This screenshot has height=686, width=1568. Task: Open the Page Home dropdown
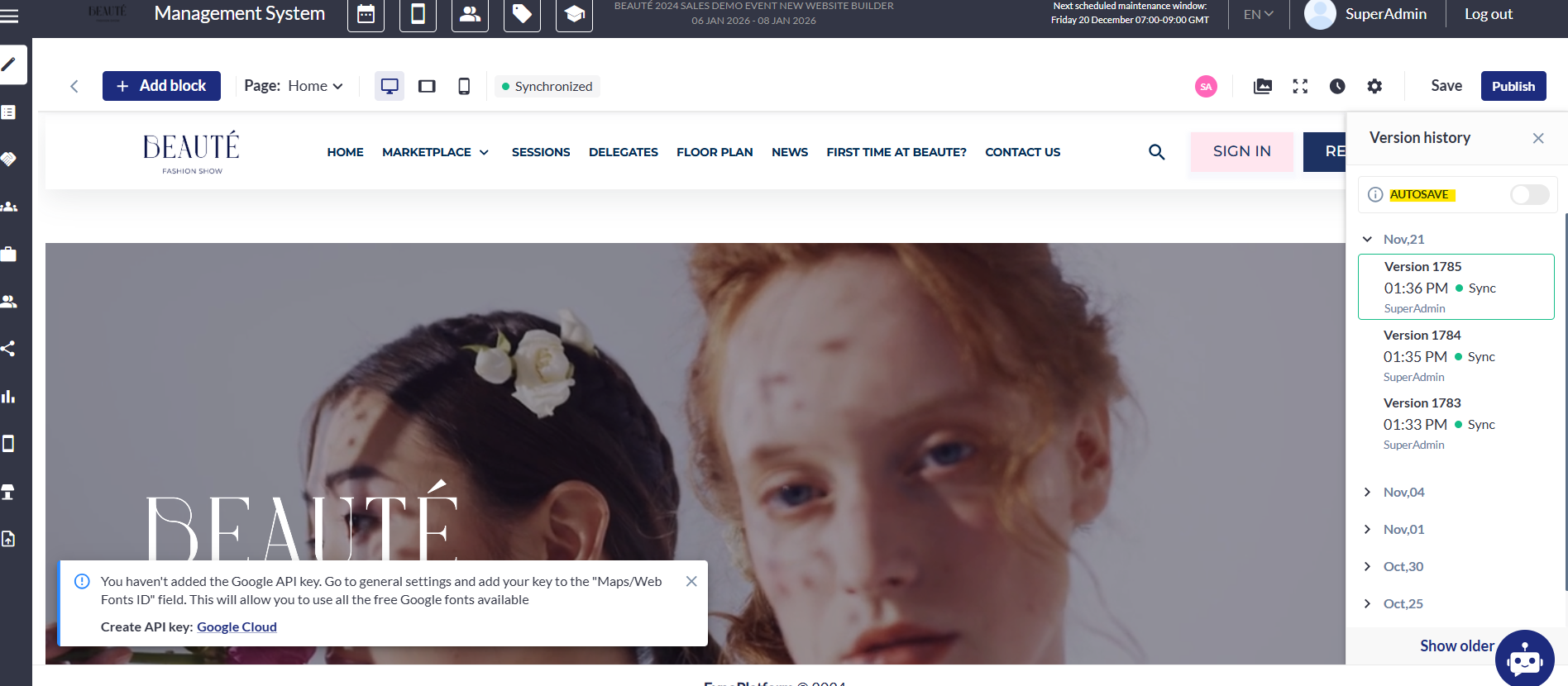coord(314,86)
